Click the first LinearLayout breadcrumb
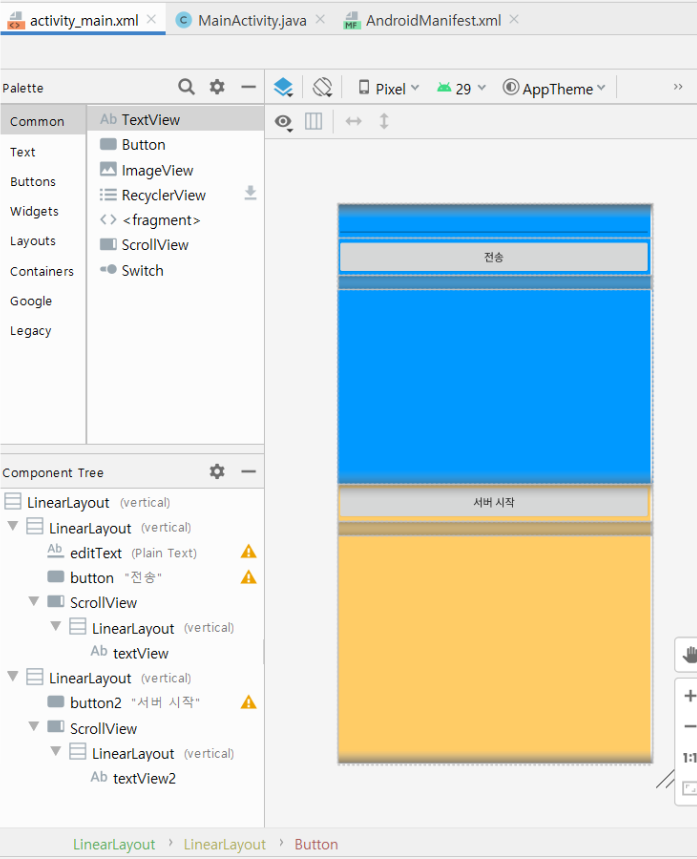This screenshot has height=859, width=697. 114,844
